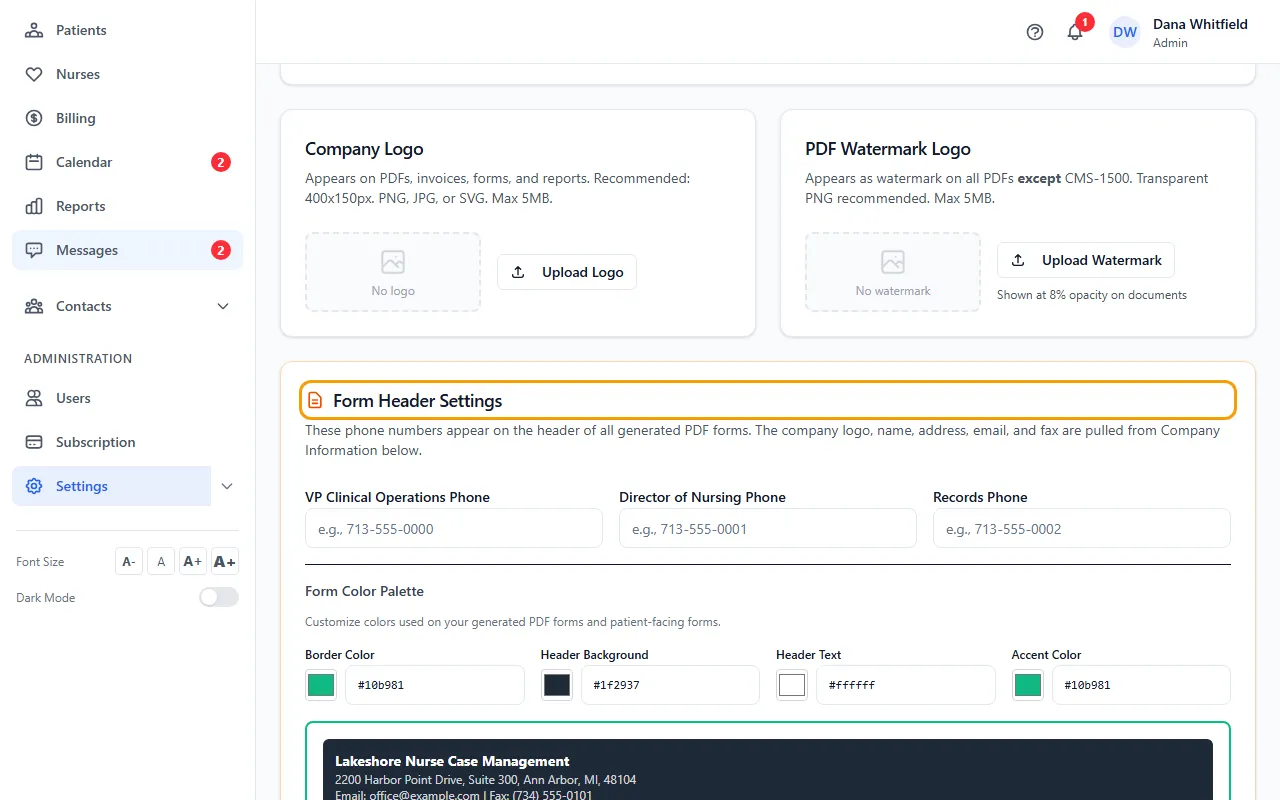Click the Director of Nursing Phone field

point(768,528)
